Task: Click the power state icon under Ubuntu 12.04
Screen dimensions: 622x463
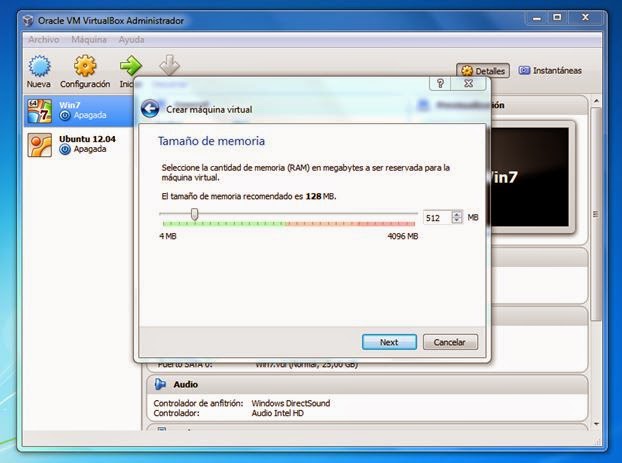Action: click(x=65, y=150)
